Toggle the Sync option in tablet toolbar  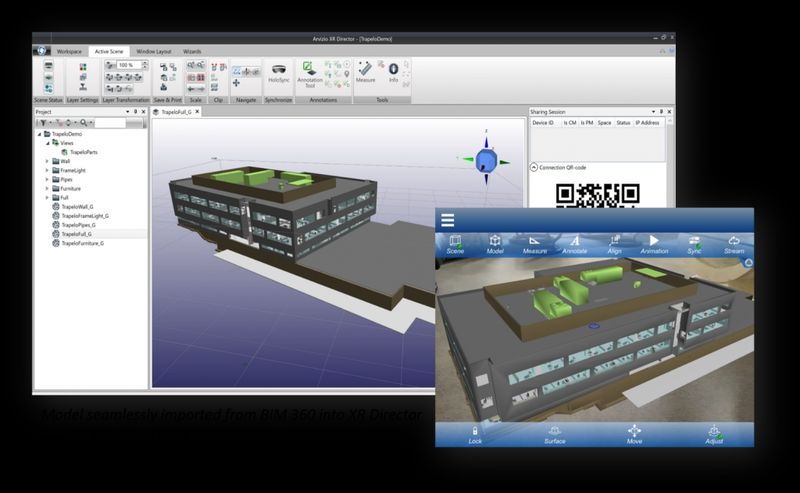point(694,241)
